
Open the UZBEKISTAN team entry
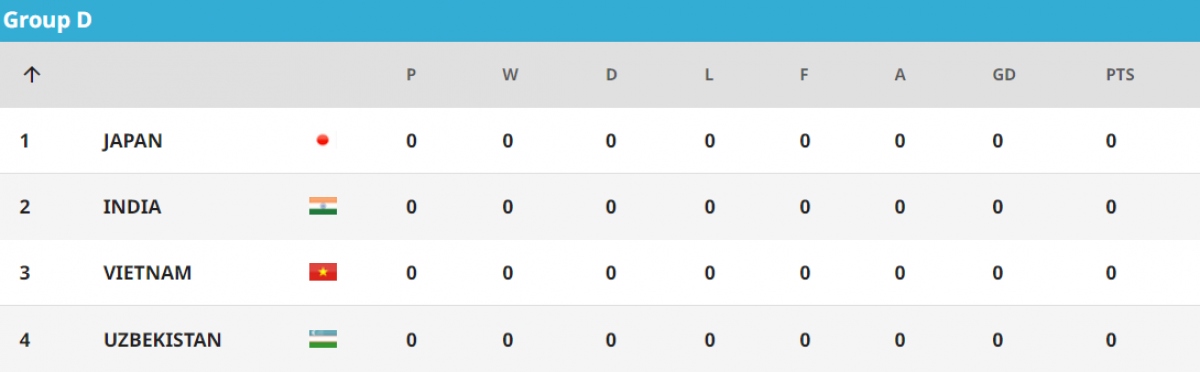point(162,340)
